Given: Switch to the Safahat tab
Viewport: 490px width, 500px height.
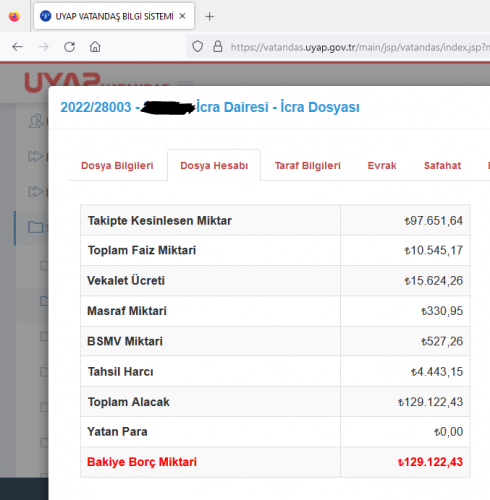Looking at the screenshot, I should tap(442, 166).
